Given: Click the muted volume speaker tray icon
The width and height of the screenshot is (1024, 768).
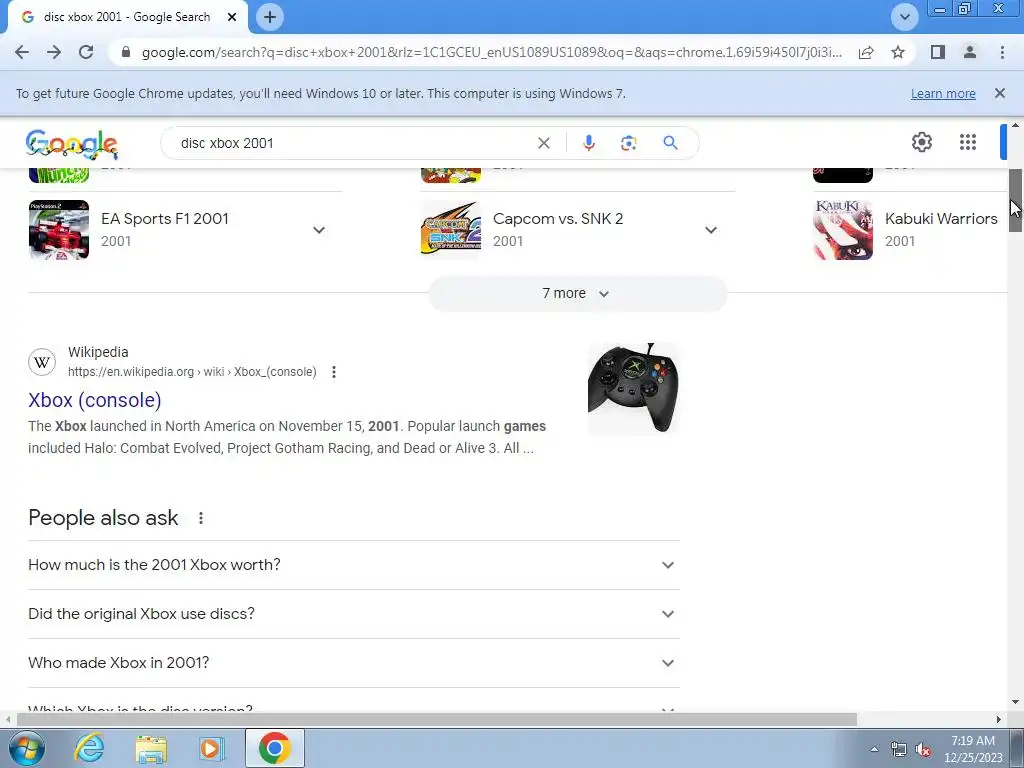Looking at the screenshot, I should [x=923, y=750].
